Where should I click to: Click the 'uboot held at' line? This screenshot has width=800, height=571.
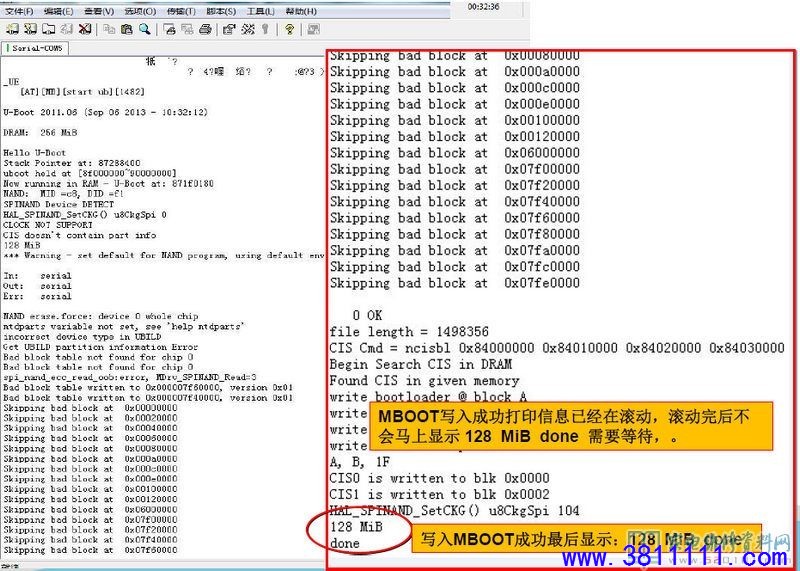coord(90,173)
